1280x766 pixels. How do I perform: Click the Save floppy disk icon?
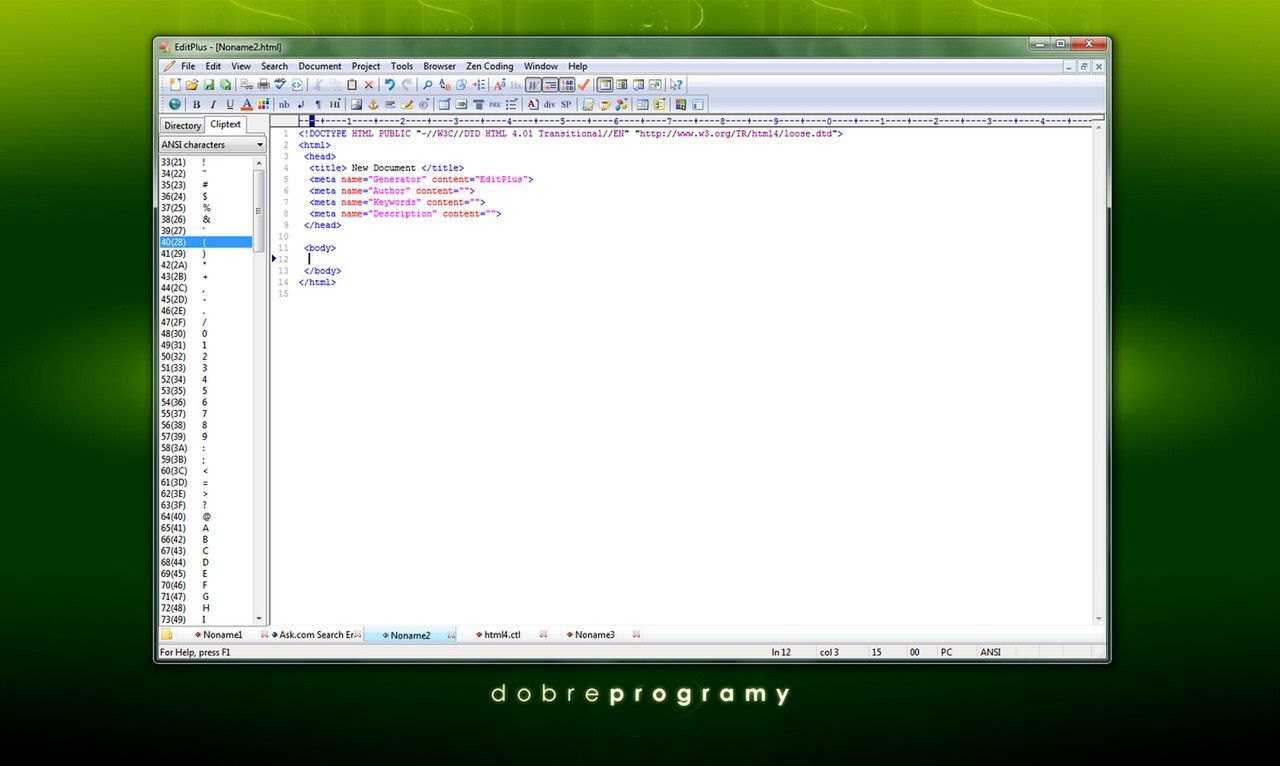pos(209,85)
